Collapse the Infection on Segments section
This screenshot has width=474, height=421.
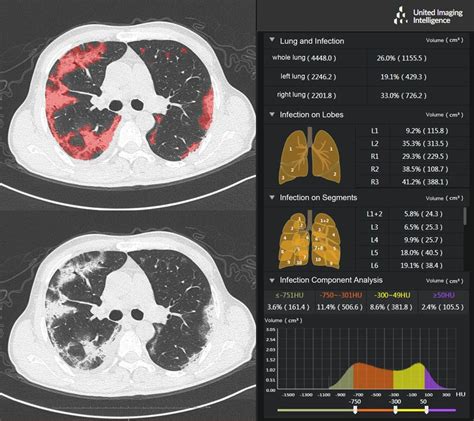click(272, 197)
